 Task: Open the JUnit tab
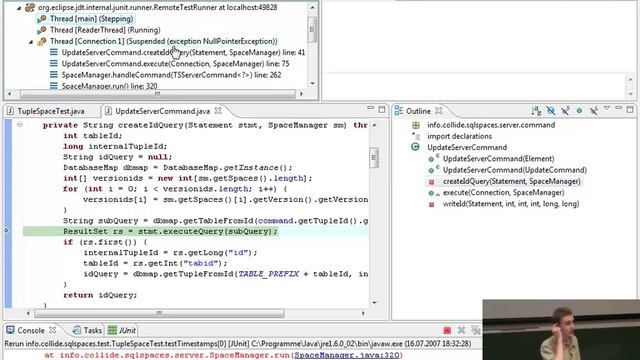point(127,330)
